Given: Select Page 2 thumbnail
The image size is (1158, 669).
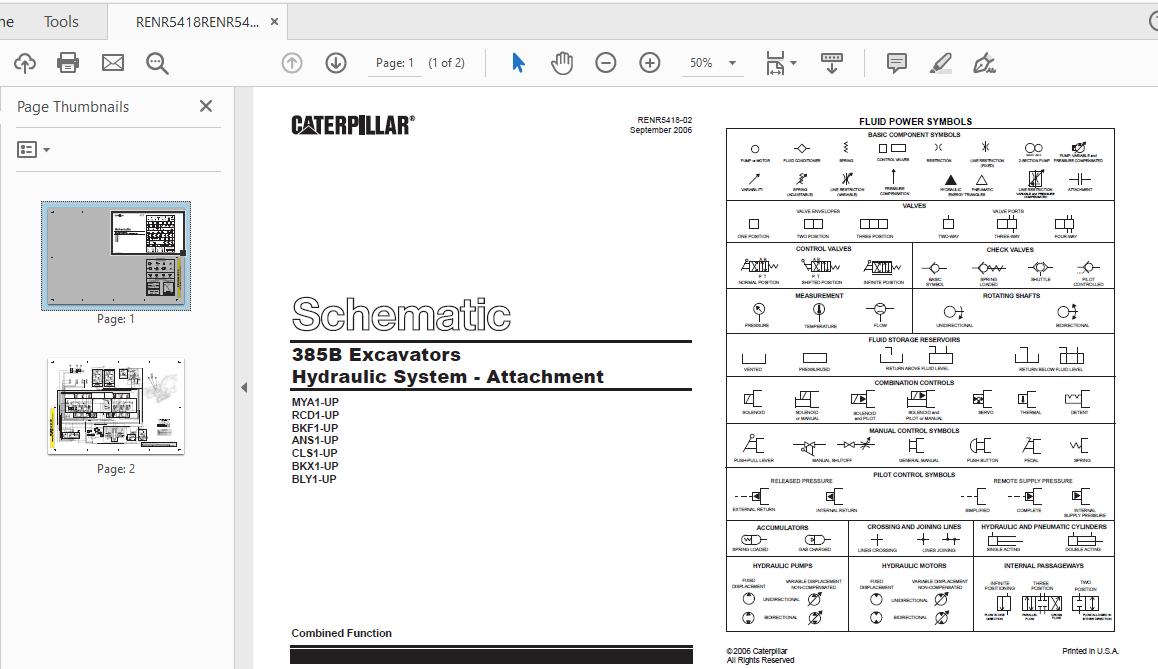Looking at the screenshot, I should click(116, 406).
